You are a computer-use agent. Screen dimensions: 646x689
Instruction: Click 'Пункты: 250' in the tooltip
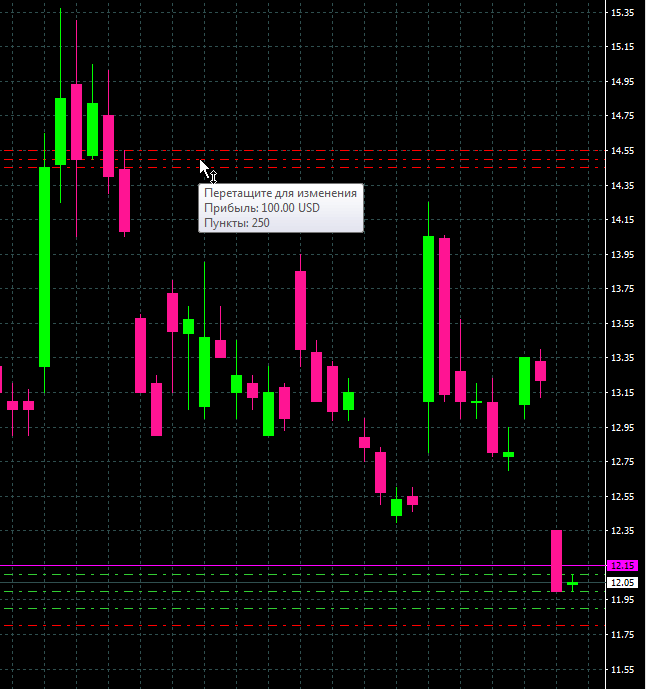pos(237,223)
